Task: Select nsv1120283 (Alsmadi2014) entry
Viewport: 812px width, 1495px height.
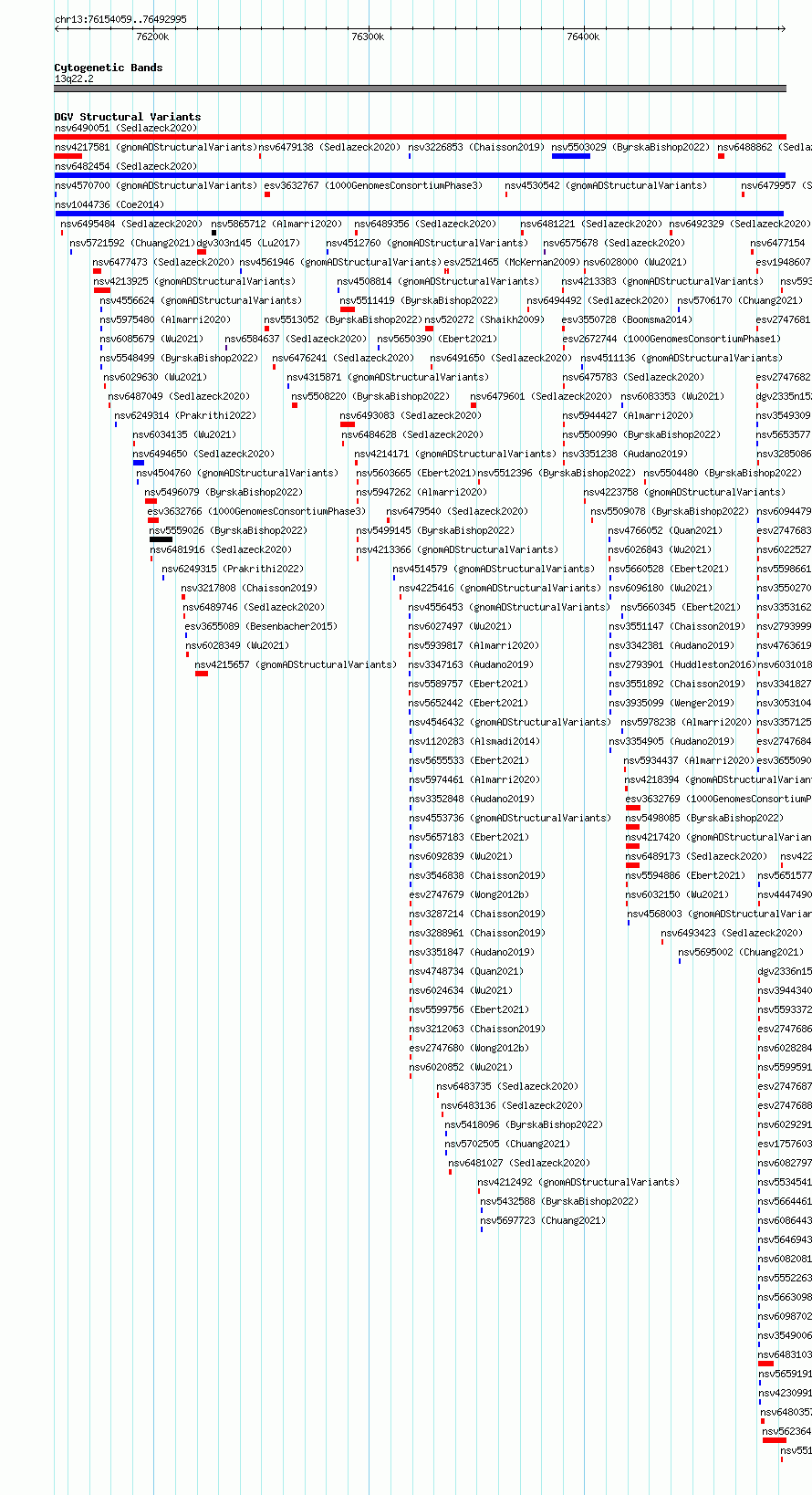Action: click(x=474, y=742)
